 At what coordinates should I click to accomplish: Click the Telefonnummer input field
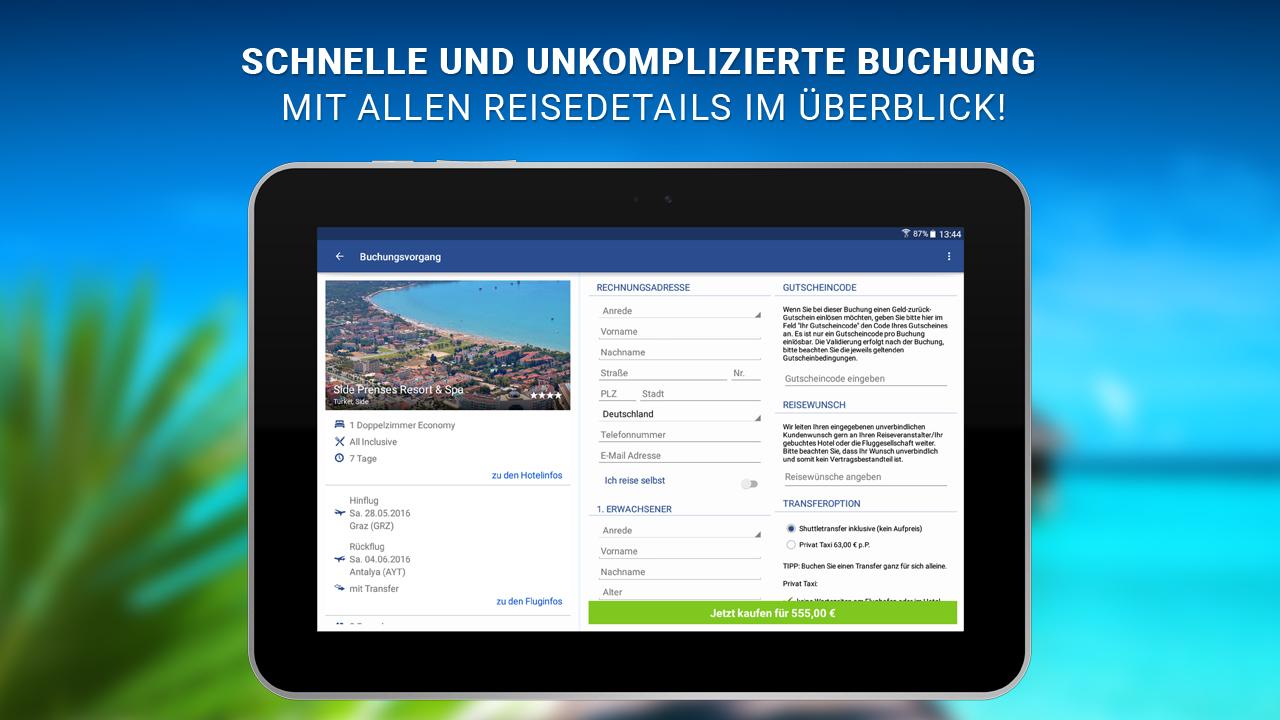(680, 435)
